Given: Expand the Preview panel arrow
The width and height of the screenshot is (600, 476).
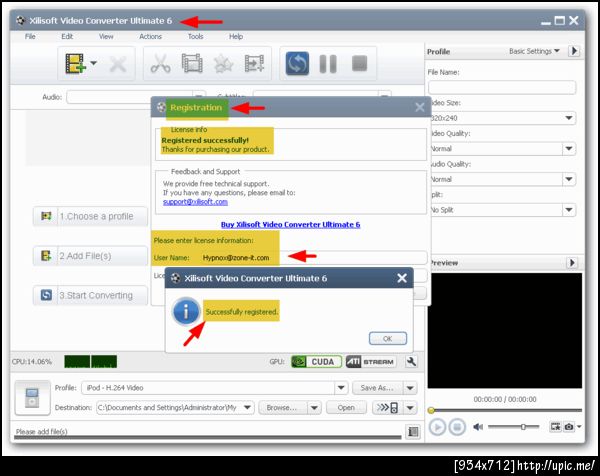Looking at the screenshot, I should [572, 262].
